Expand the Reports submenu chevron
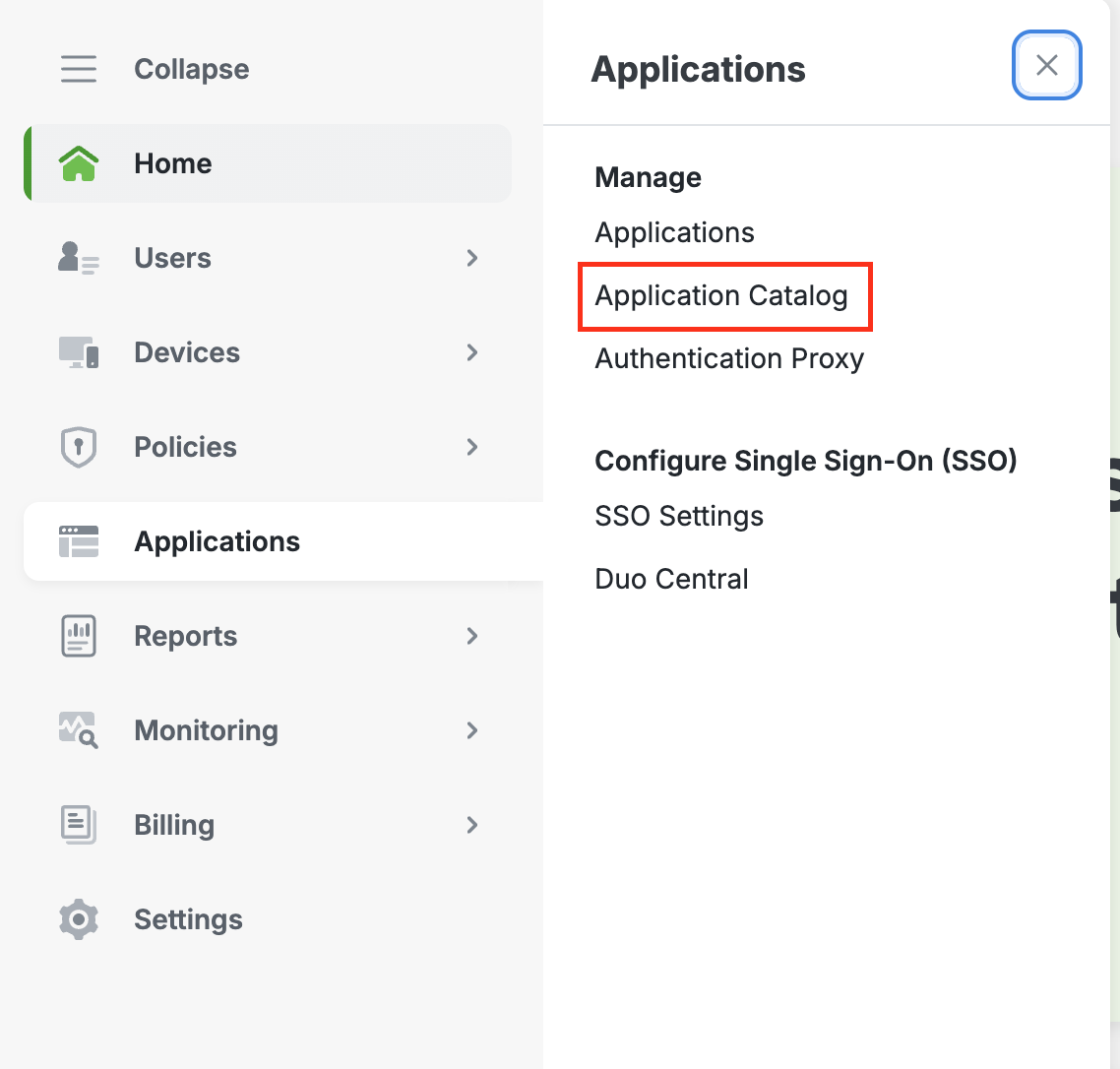The height and width of the screenshot is (1069, 1120). (472, 636)
